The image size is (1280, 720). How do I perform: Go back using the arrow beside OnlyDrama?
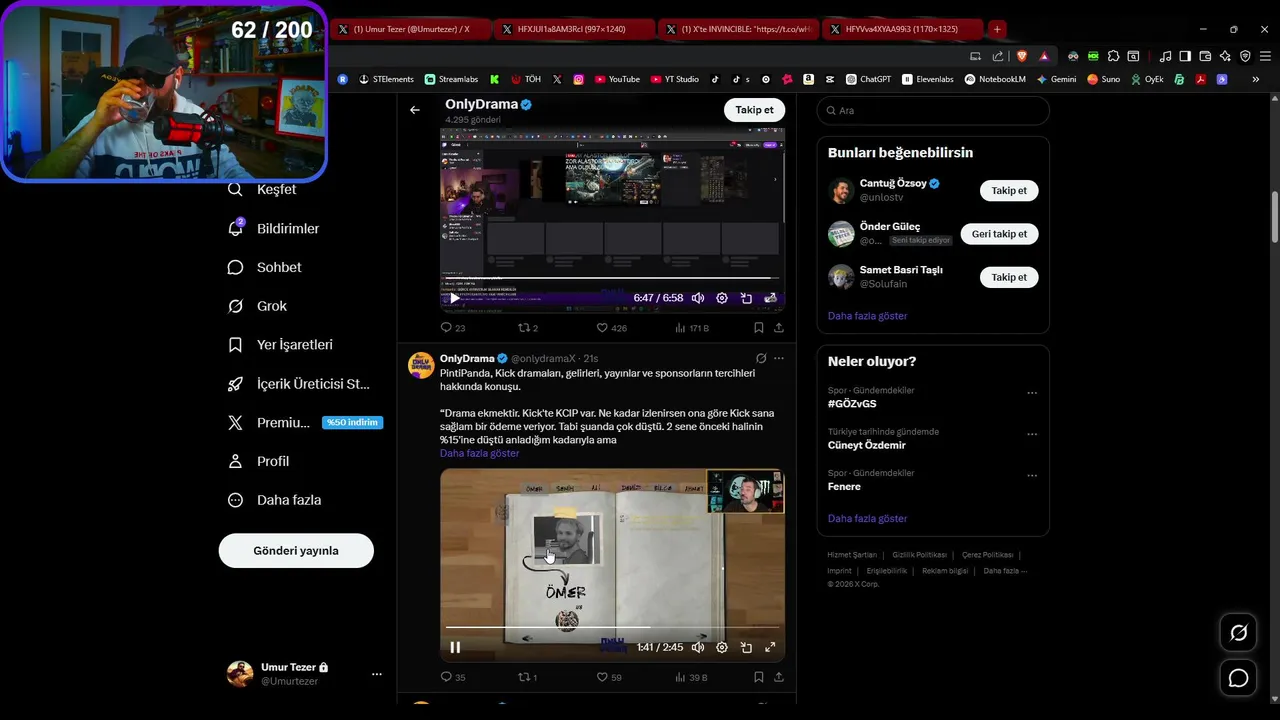(x=415, y=110)
